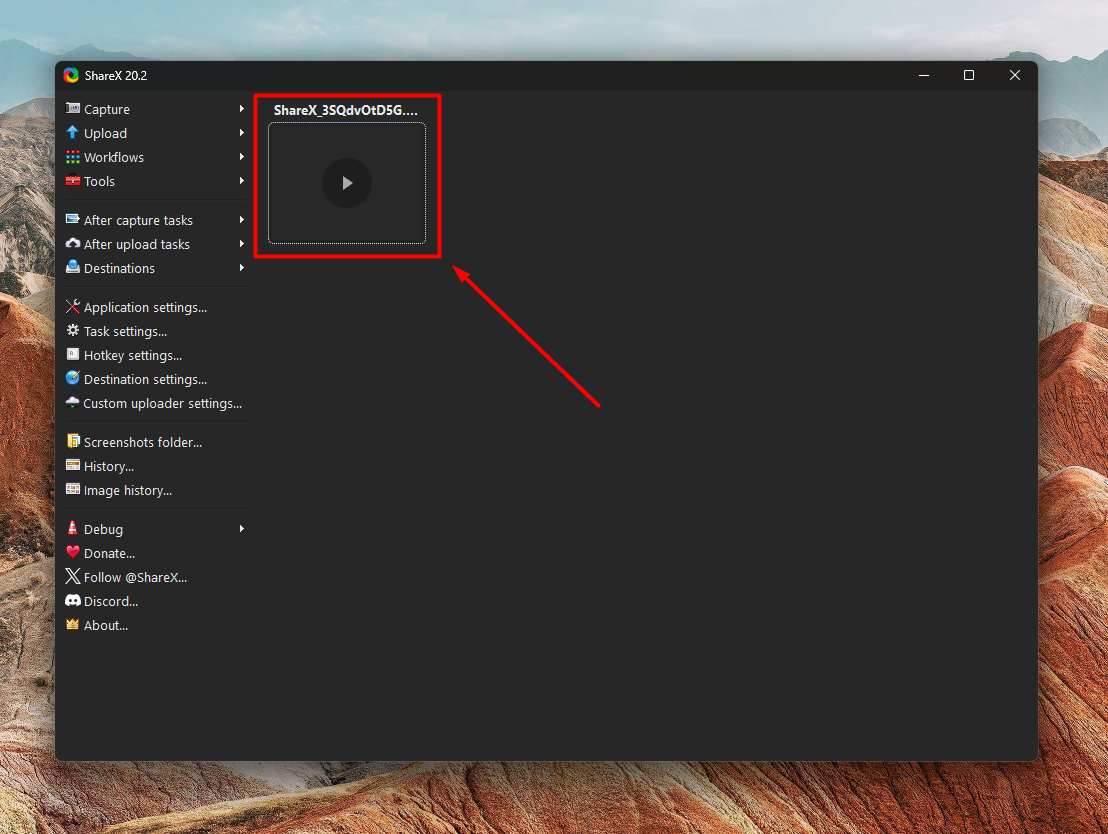Play the recorded ShareX video thumbnail
Image resolution: width=1108 pixels, height=834 pixels.
(347, 183)
